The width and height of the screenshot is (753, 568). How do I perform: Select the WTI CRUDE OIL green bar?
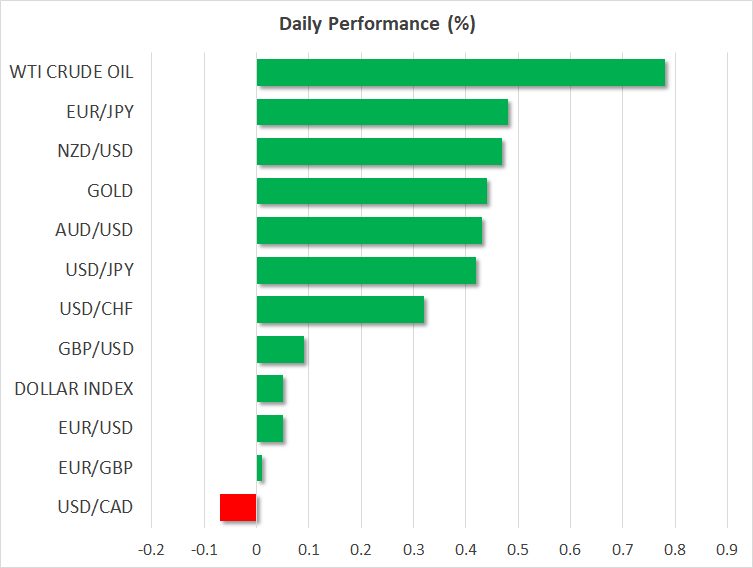(x=461, y=73)
